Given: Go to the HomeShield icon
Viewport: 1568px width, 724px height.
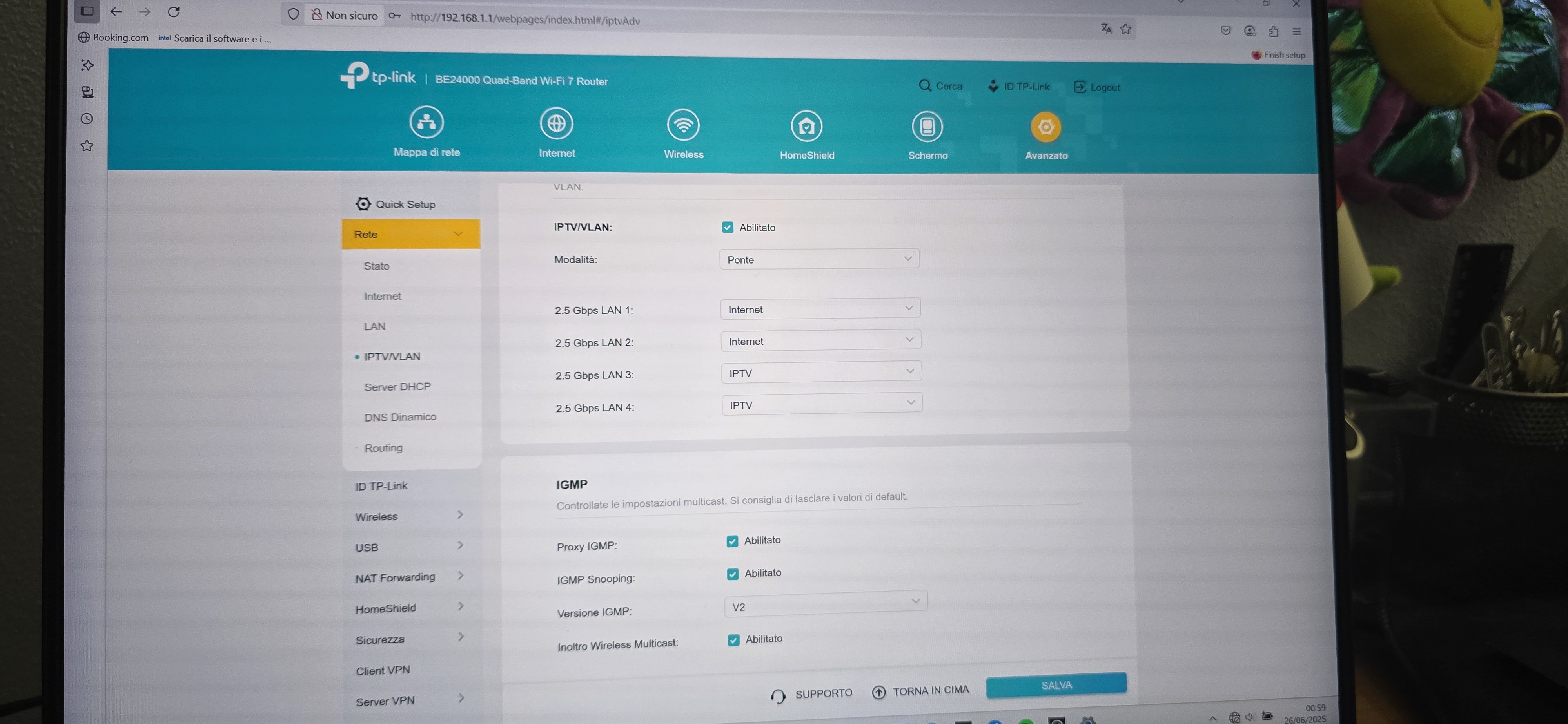Looking at the screenshot, I should coord(806,127).
